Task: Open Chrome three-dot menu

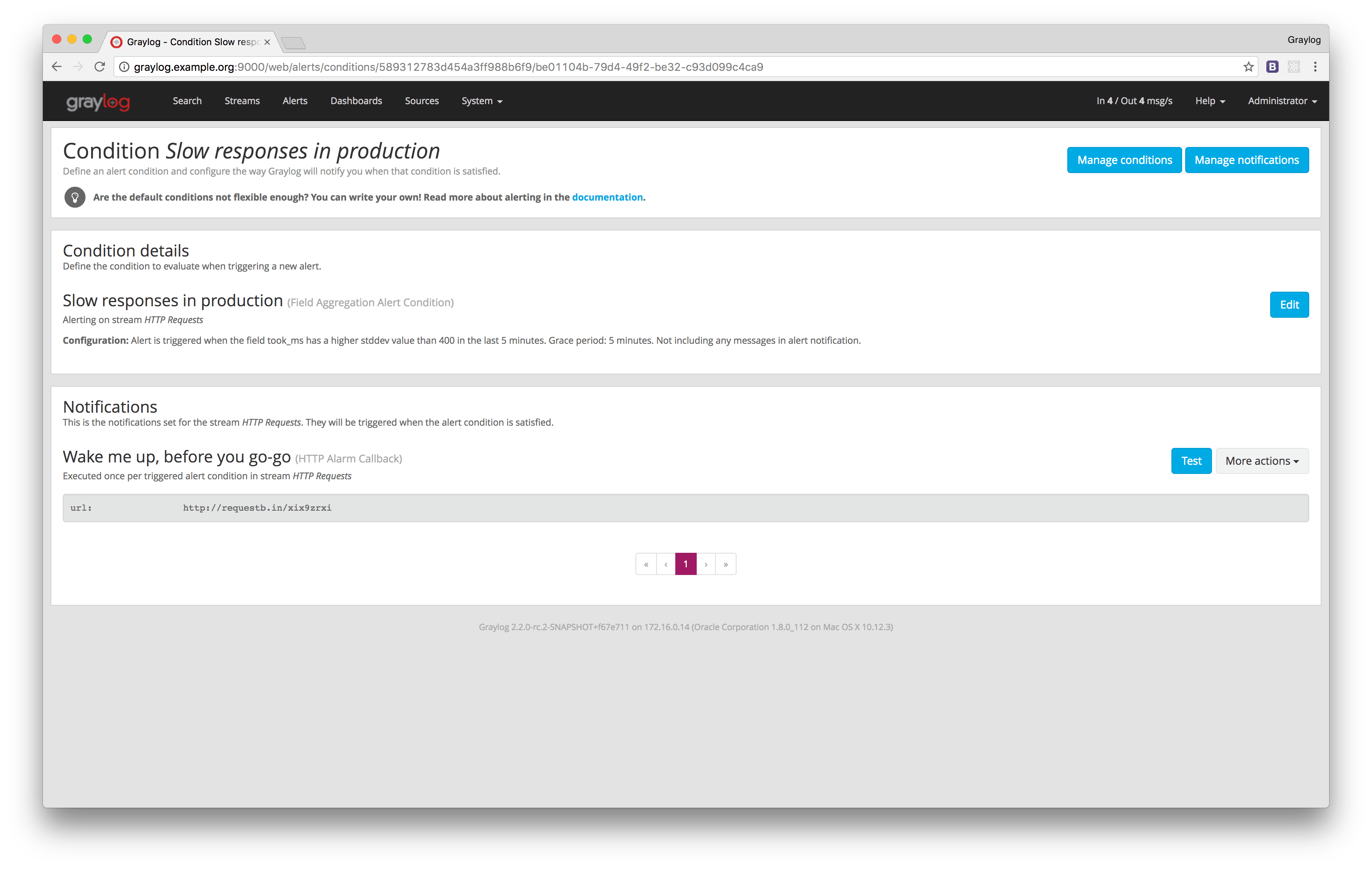Action: [1315, 67]
